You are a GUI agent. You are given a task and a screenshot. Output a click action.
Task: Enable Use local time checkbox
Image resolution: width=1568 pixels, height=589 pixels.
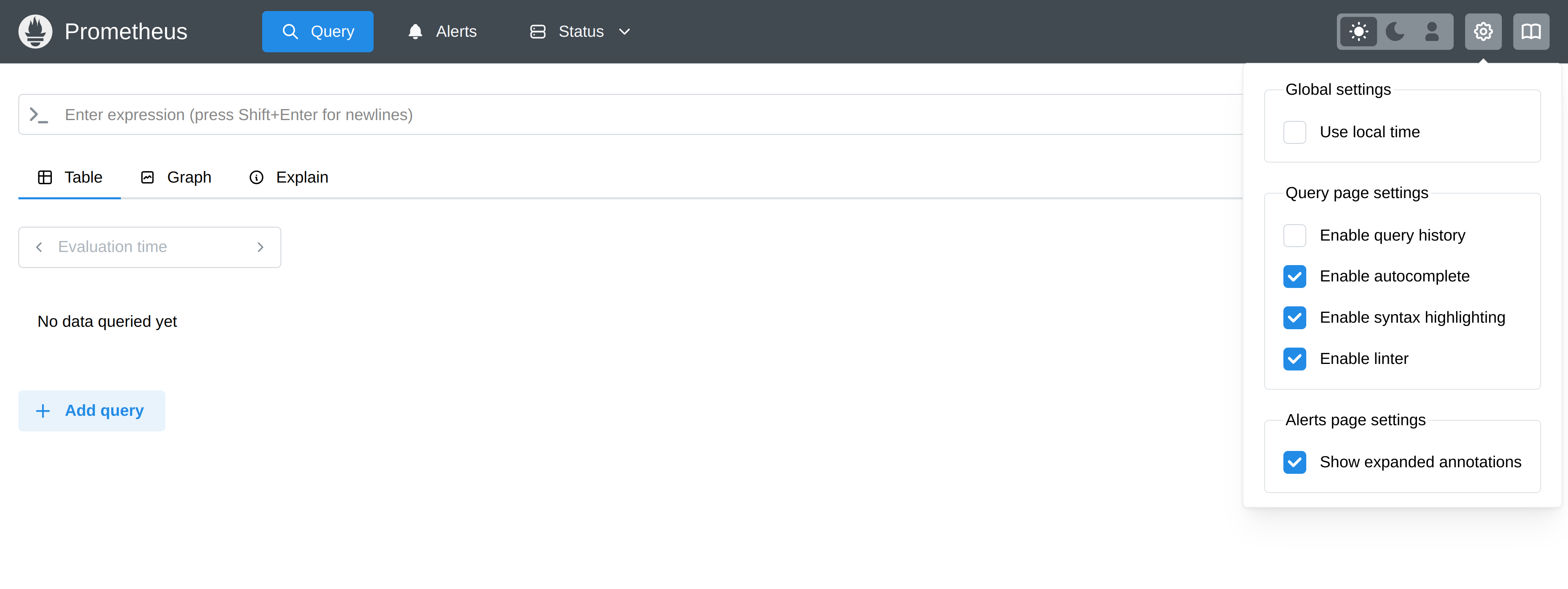[x=1295, y=132]
